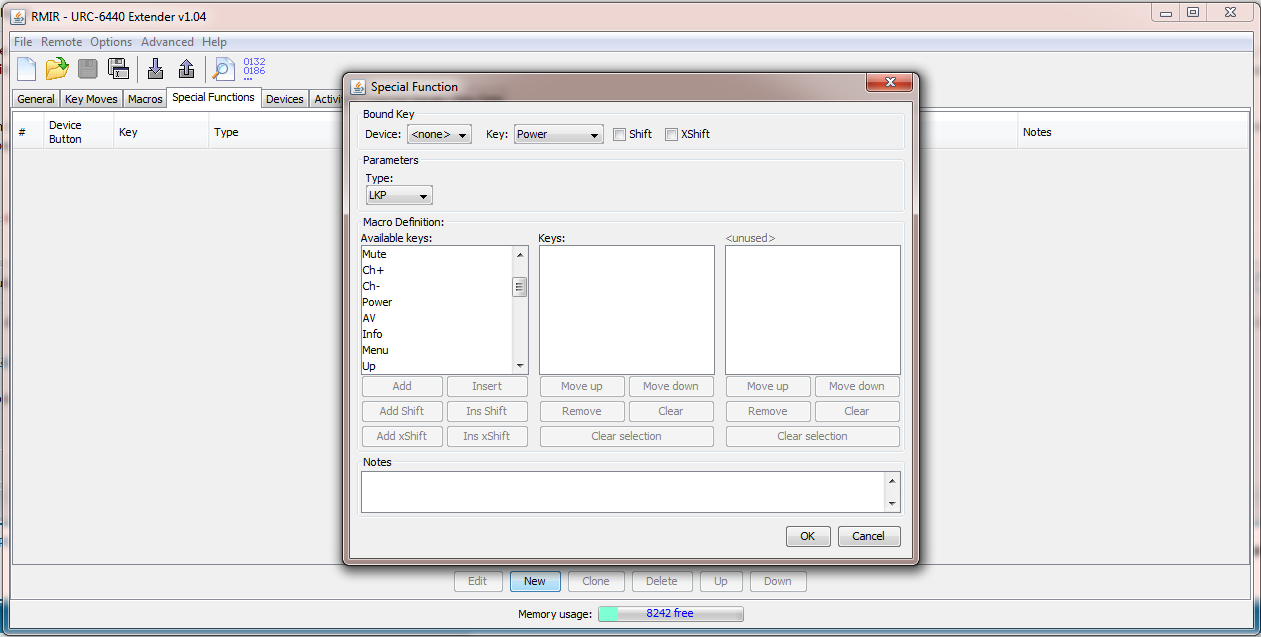Click the New file toolbar icon

[26, 69]
